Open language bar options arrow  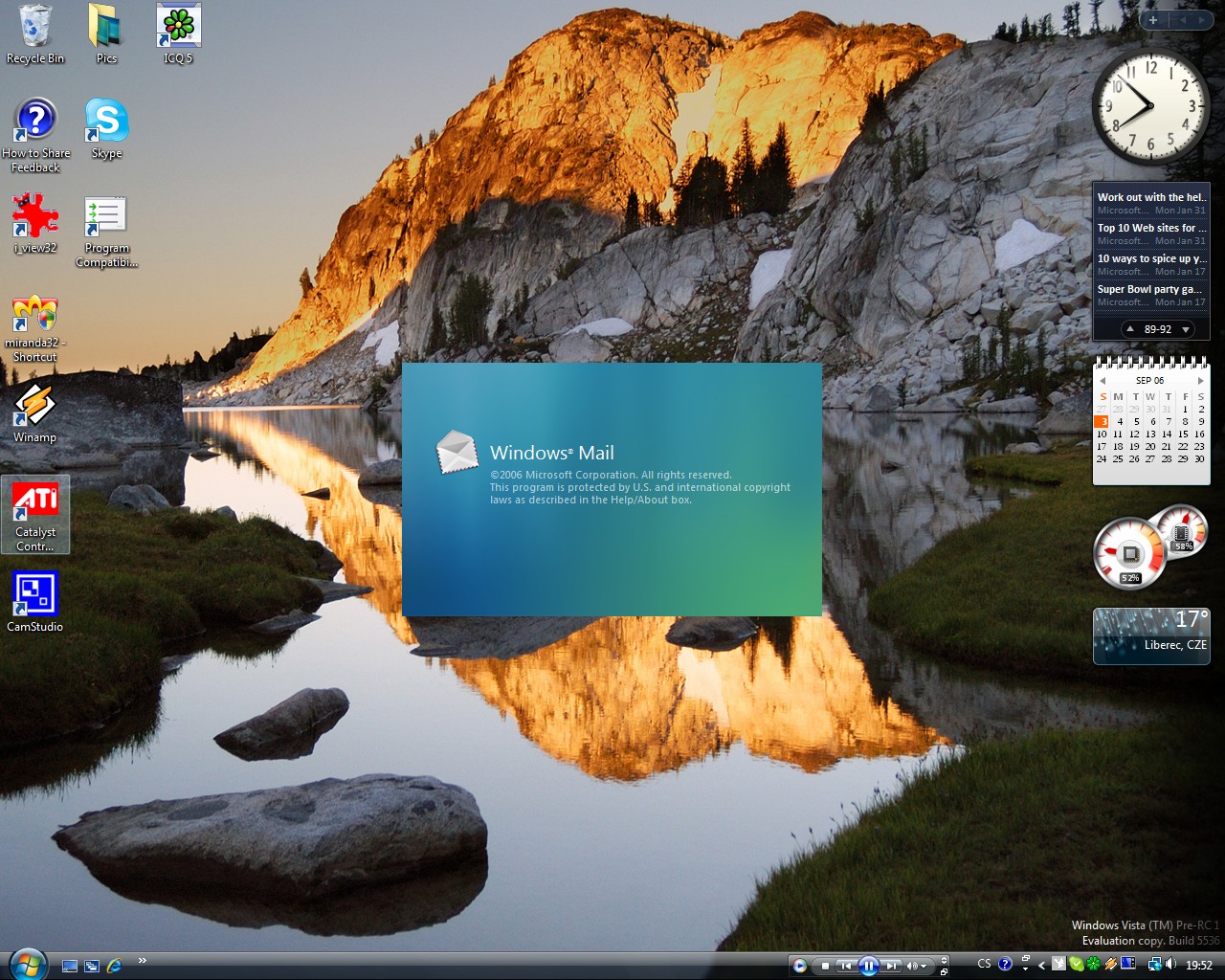click(x=1025, y=968)
